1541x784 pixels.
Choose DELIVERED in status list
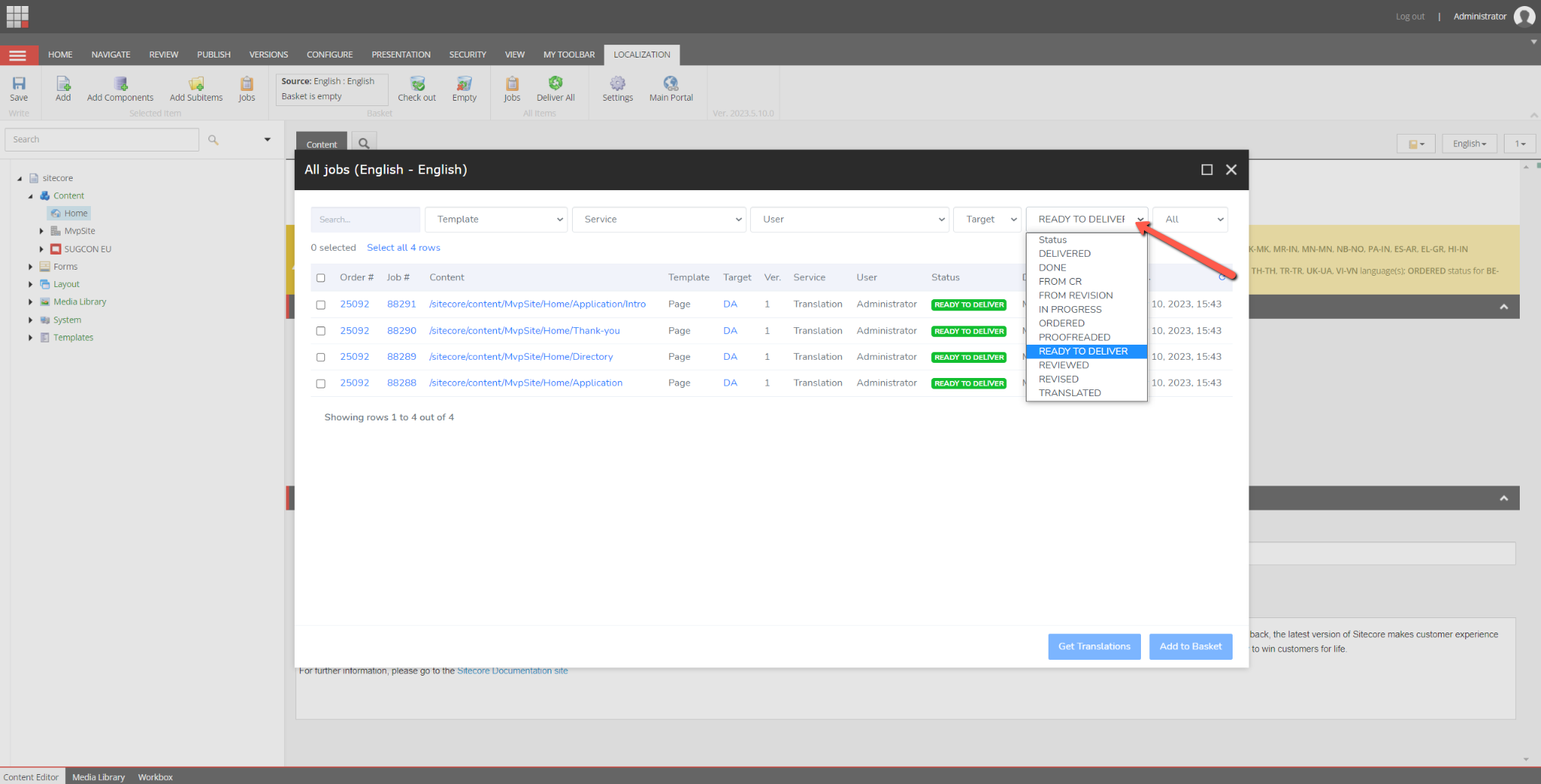(x=1086, y=254)
